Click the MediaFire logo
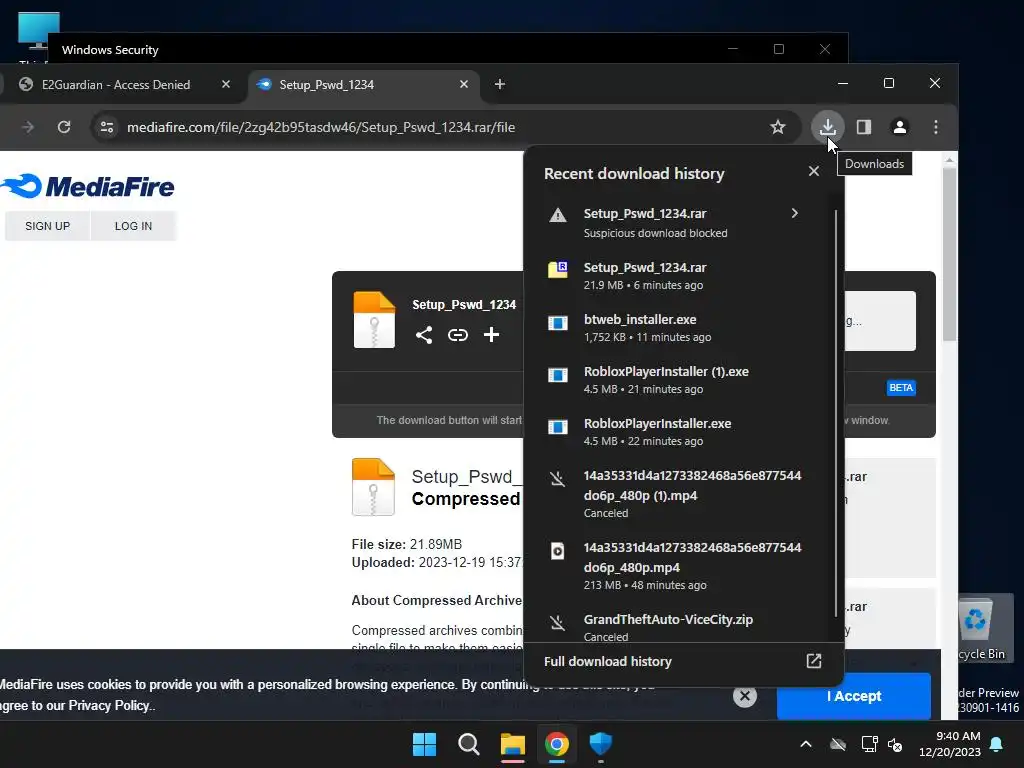 (x=88, y=186)
